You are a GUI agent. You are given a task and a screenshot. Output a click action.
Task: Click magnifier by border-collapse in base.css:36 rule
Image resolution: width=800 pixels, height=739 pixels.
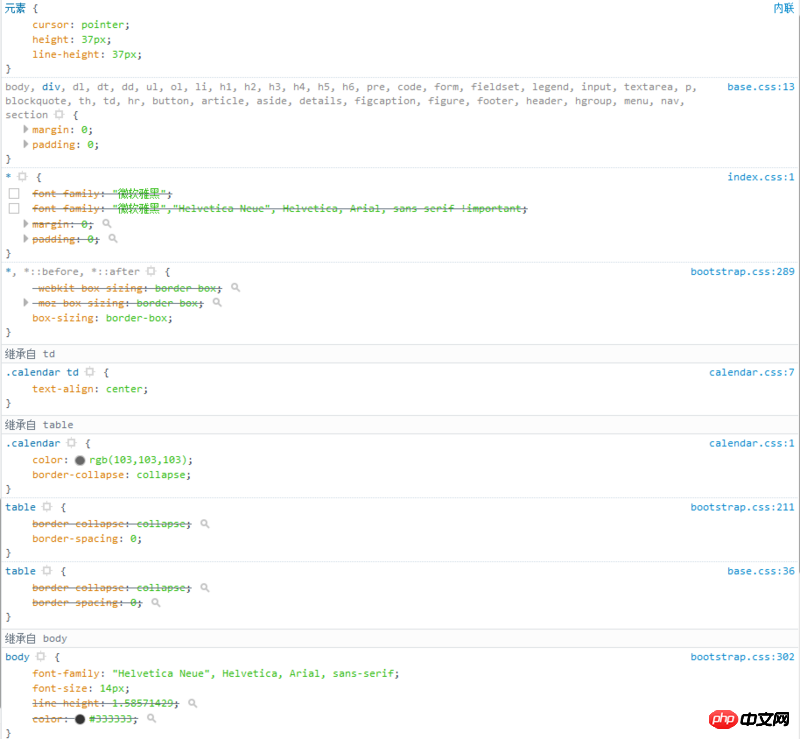pos(205,587)
